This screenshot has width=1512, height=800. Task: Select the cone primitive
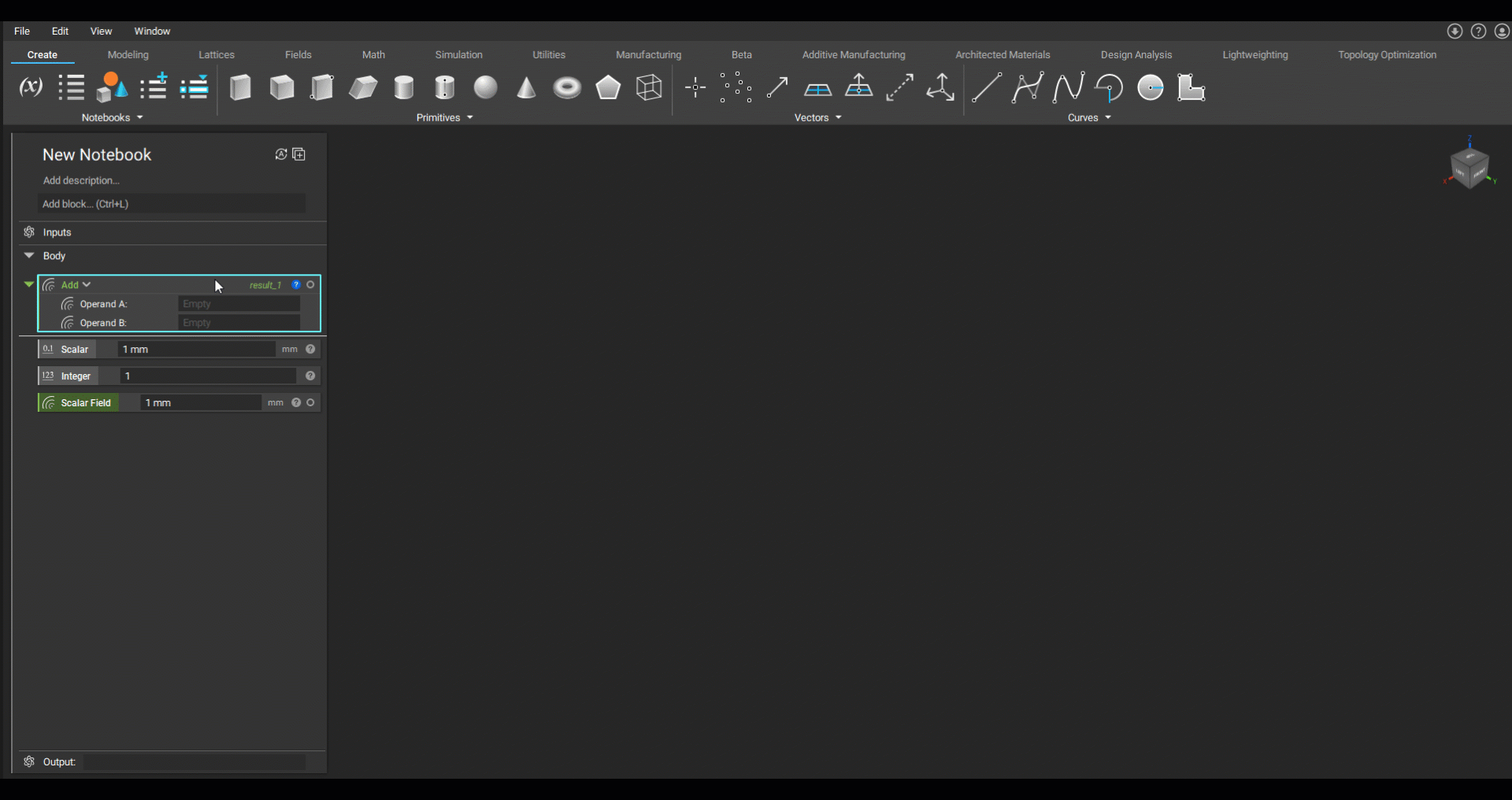526,87
